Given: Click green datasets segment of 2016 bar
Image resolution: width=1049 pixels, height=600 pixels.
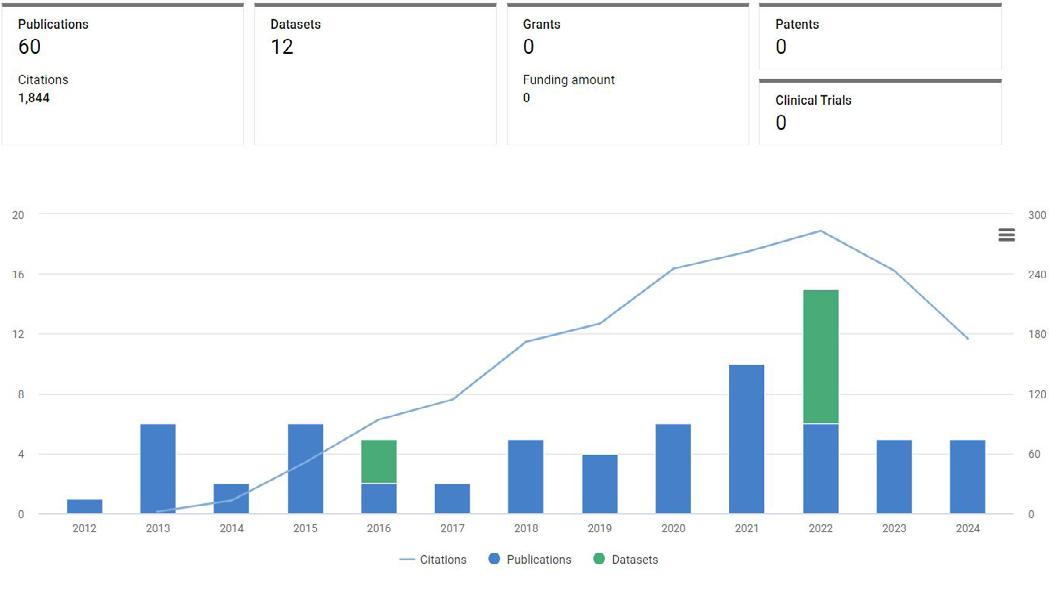Looking at the screenshot, I should [379, 462].
